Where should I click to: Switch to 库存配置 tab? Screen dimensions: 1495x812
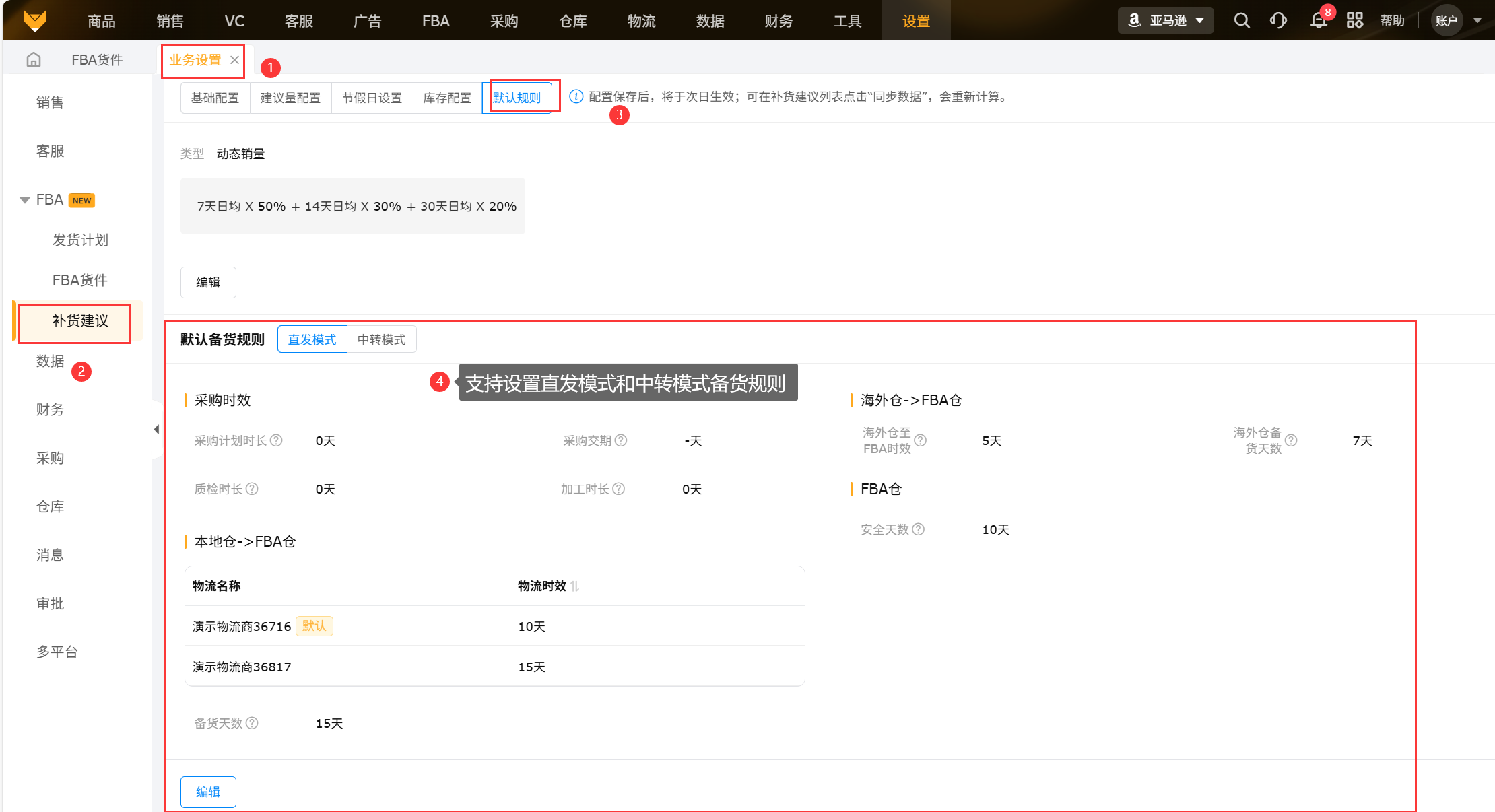(447, 98)
